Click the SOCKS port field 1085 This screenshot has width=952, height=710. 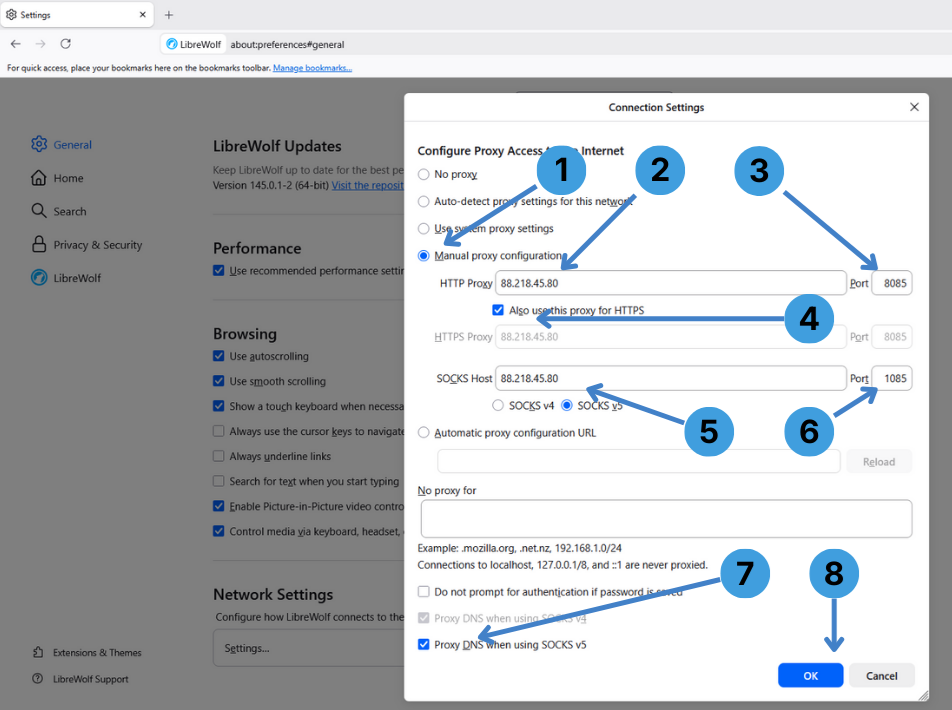[892, 378]
